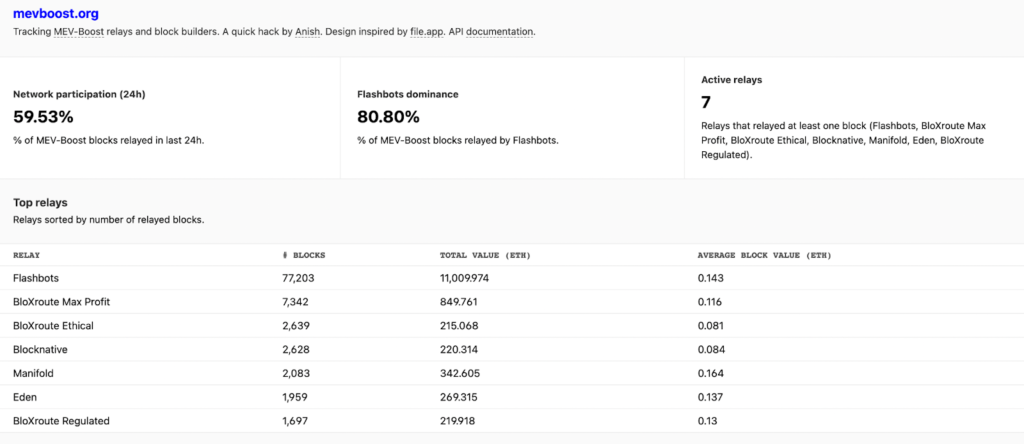
Task: Select the Eden row name
Action: 24,397
